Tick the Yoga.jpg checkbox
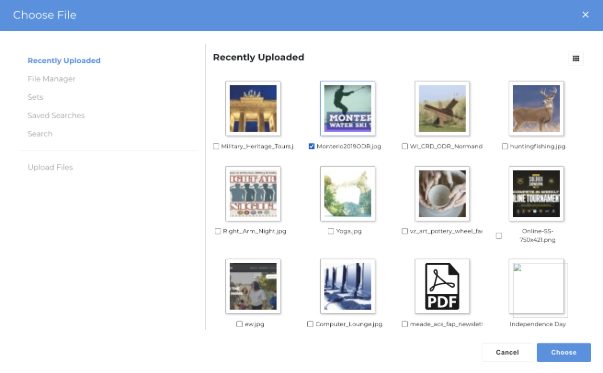Image resolution: width=603 pixels, height=373 pixels. click(x=331, y=231)
